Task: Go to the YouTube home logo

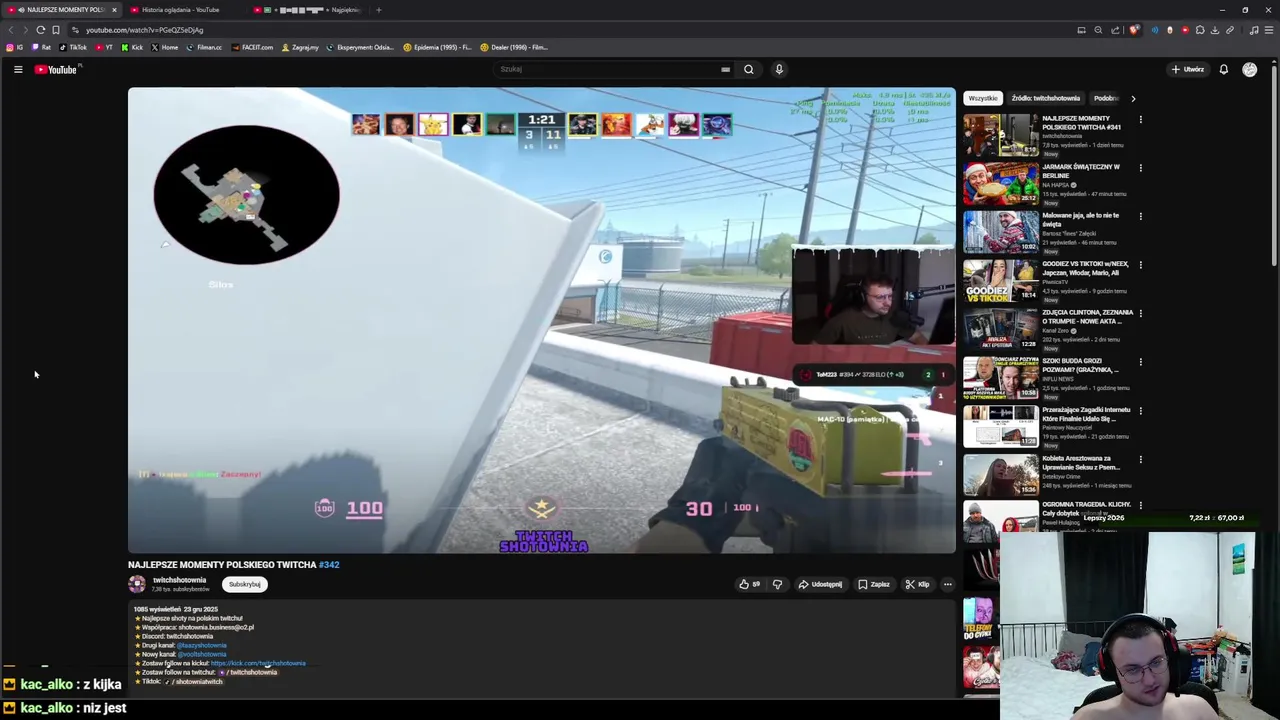Action: point(56,69)
